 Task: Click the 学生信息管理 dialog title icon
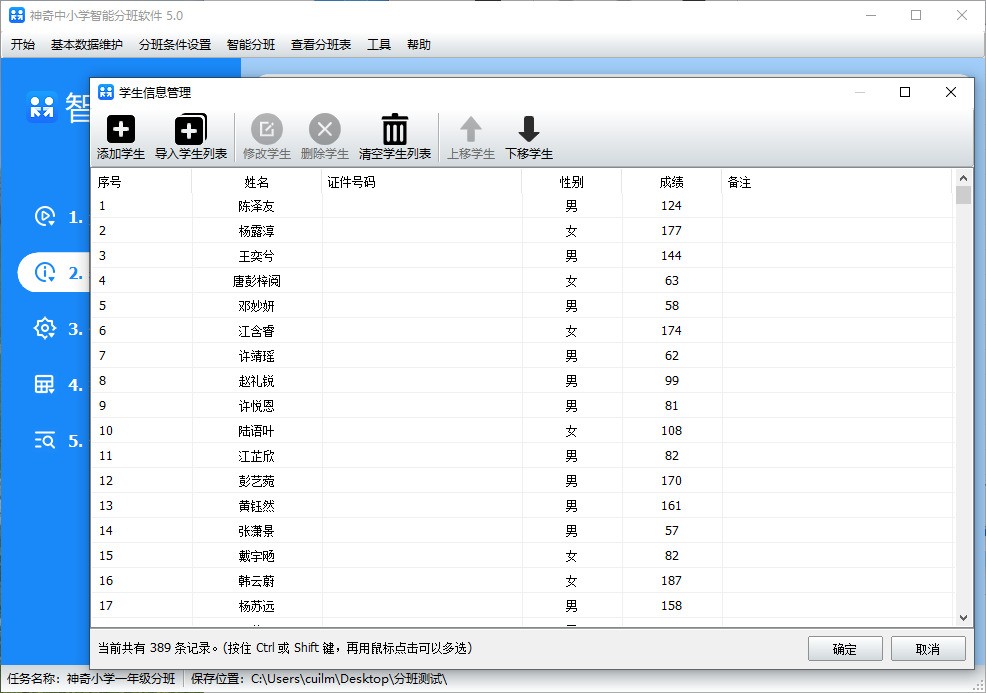(x=106, y=92)
